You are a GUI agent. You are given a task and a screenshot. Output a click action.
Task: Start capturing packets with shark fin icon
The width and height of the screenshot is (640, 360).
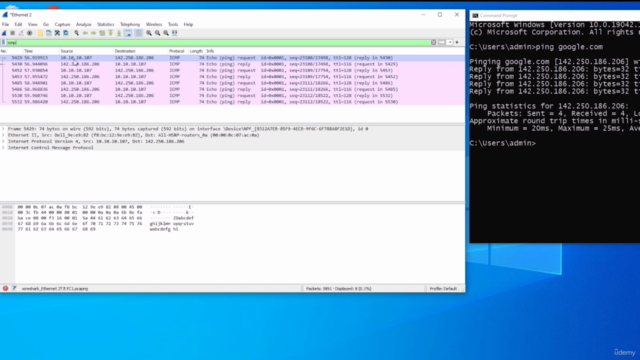[x=4, y=33]
